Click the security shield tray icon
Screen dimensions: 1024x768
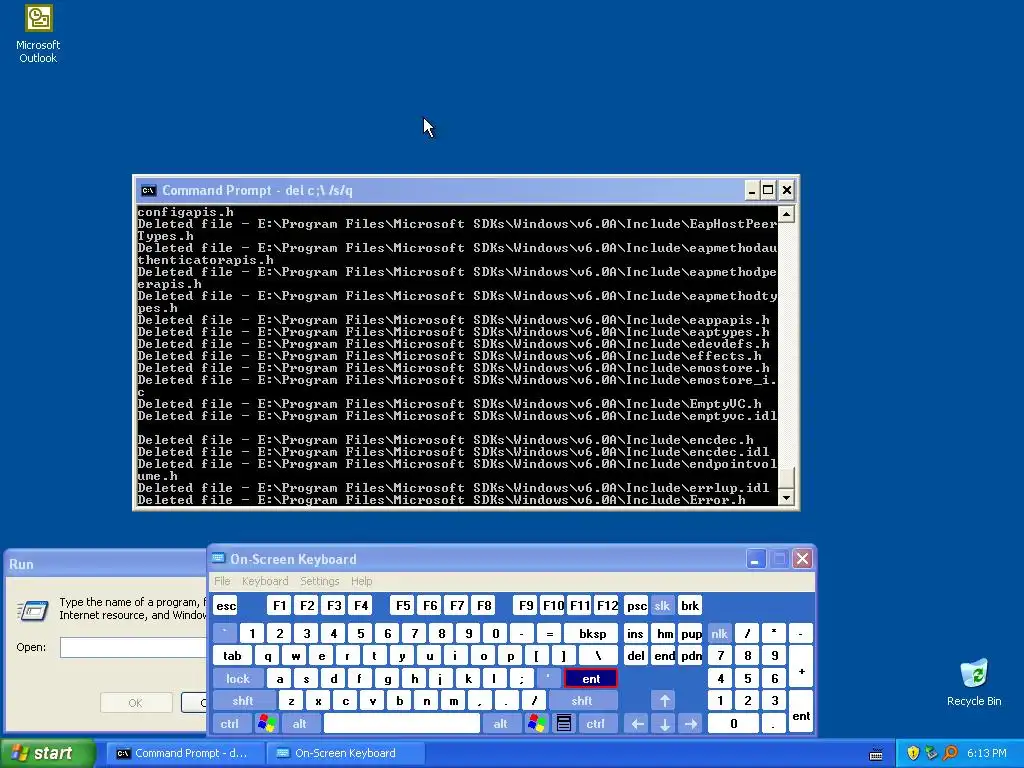pyautogui.click(x=913, y=753)
